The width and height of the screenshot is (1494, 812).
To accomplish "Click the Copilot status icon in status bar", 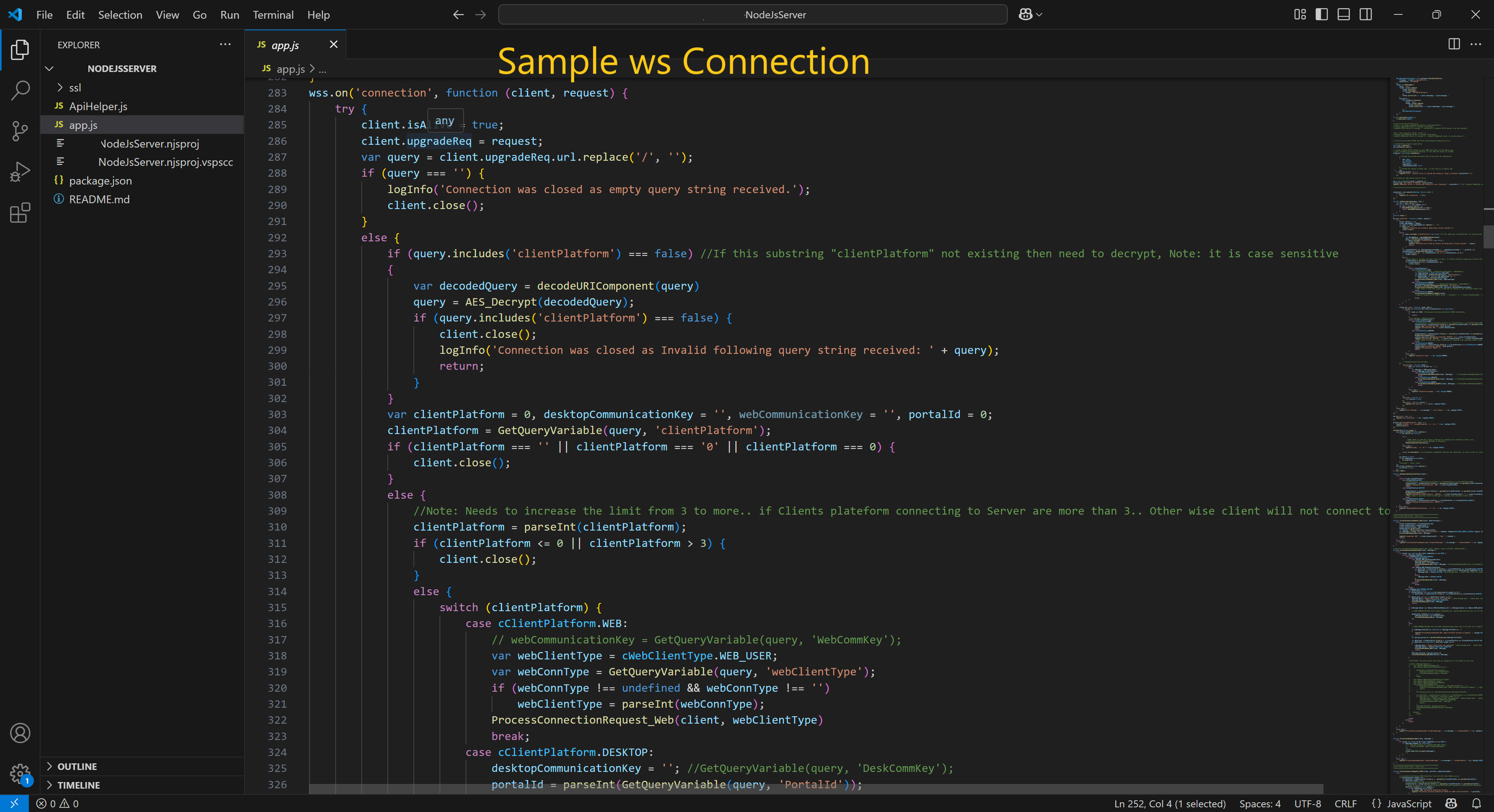I will 1451,803.
